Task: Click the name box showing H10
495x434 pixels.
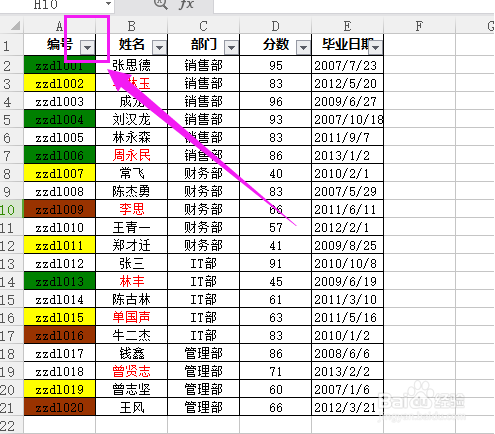Action: point(57,4)
